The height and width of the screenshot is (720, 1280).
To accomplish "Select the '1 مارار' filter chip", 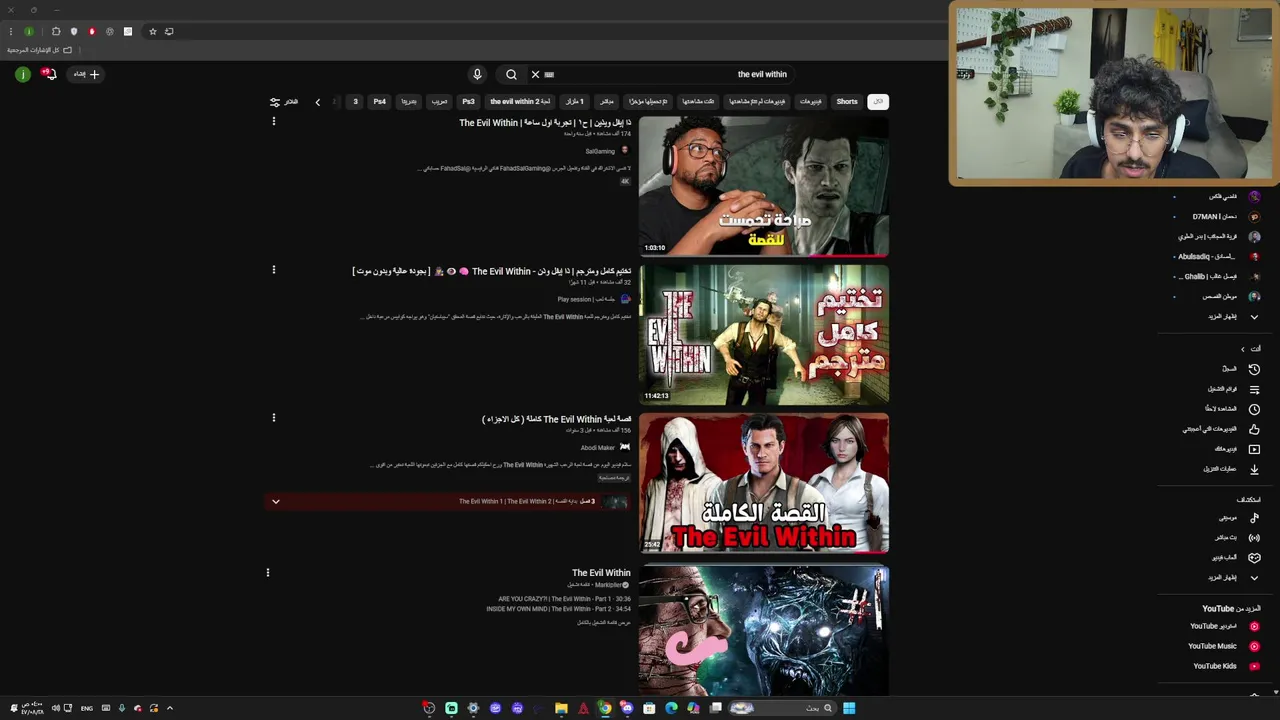I will coord(574,102).
